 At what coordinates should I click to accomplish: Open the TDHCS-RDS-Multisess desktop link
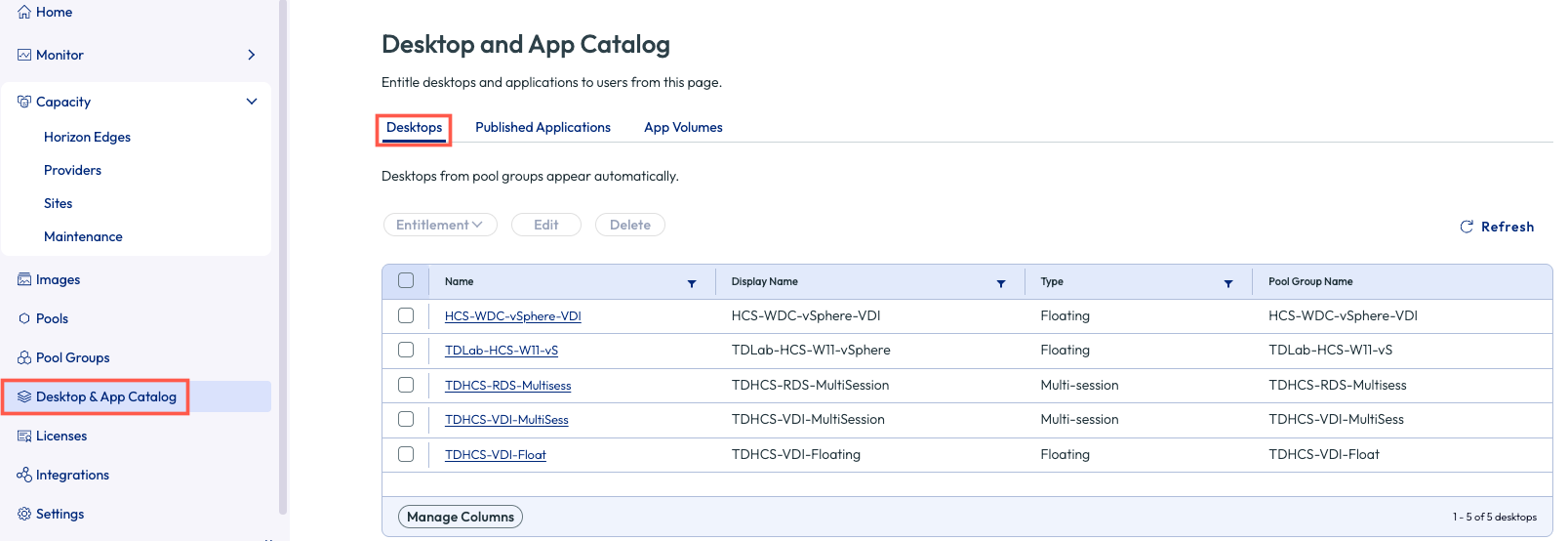point(507,386)
